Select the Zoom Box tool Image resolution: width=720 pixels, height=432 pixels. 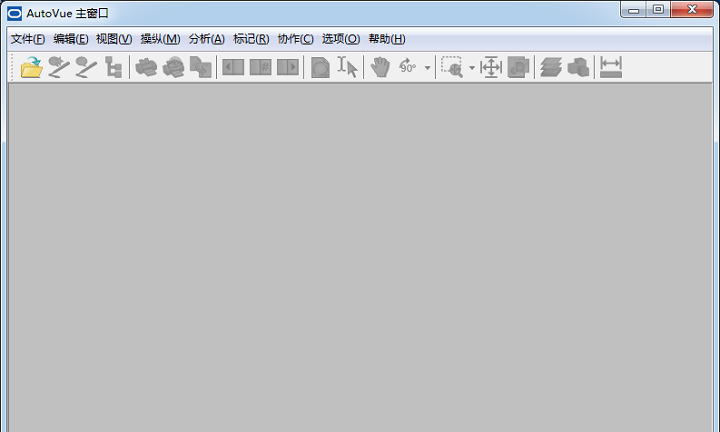coord(452,67)
